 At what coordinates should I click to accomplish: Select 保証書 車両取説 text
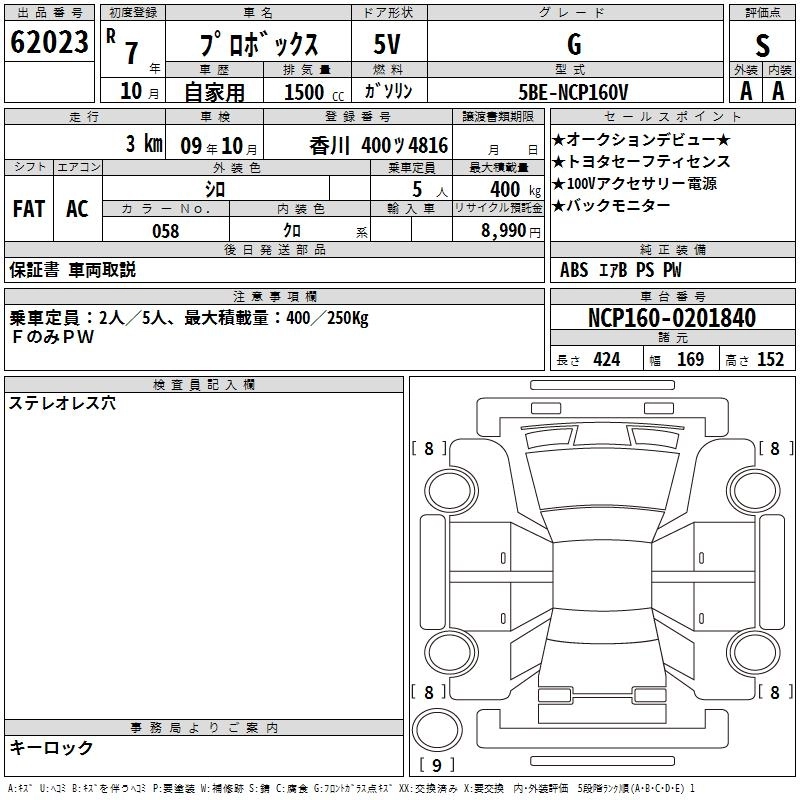[72, 270]
